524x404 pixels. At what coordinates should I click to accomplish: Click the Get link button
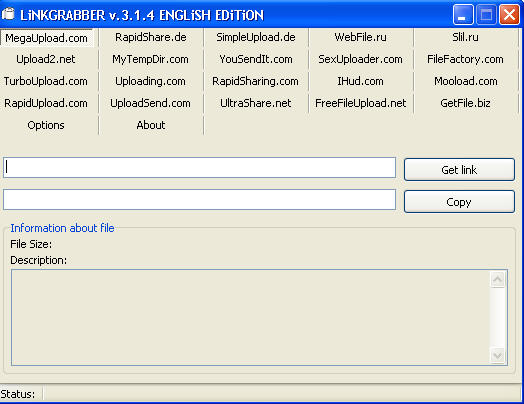(x=459, y=170)
